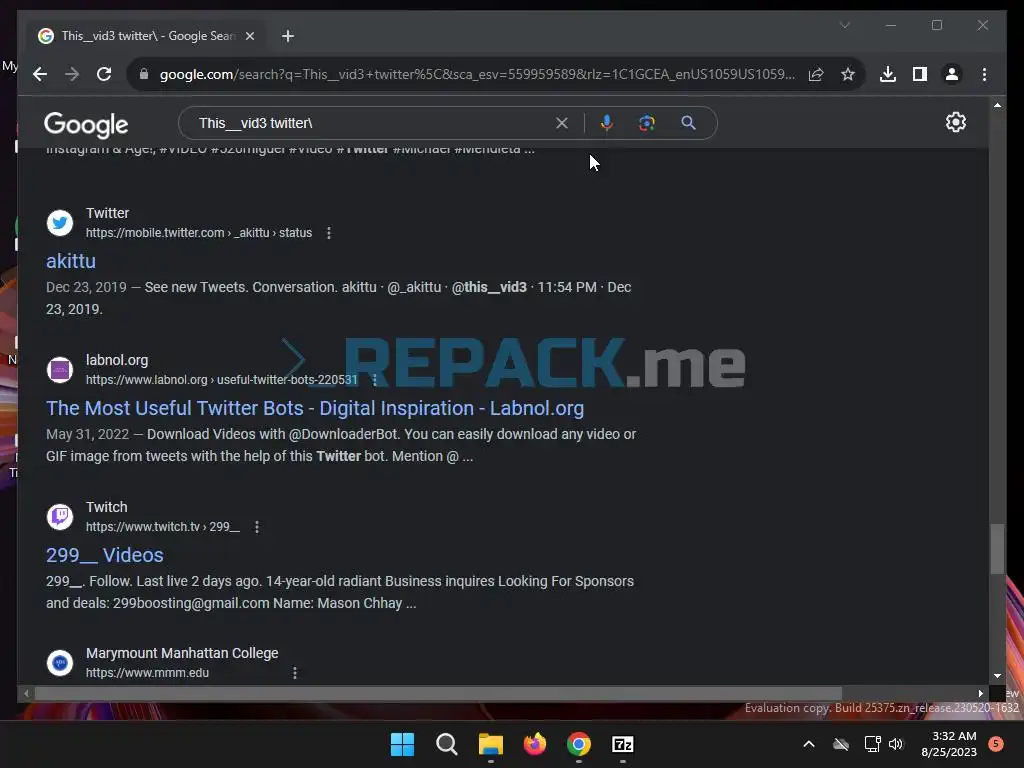Open more options for the labnol.org result
Screen dimensions: 1024x768
374,379
